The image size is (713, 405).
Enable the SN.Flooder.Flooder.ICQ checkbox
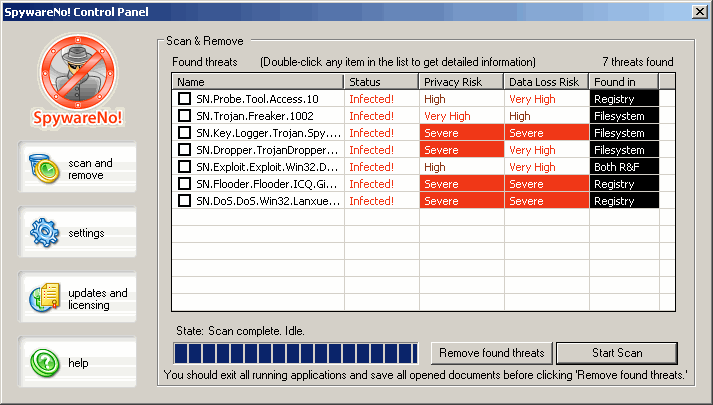click(x=184, y=184)
